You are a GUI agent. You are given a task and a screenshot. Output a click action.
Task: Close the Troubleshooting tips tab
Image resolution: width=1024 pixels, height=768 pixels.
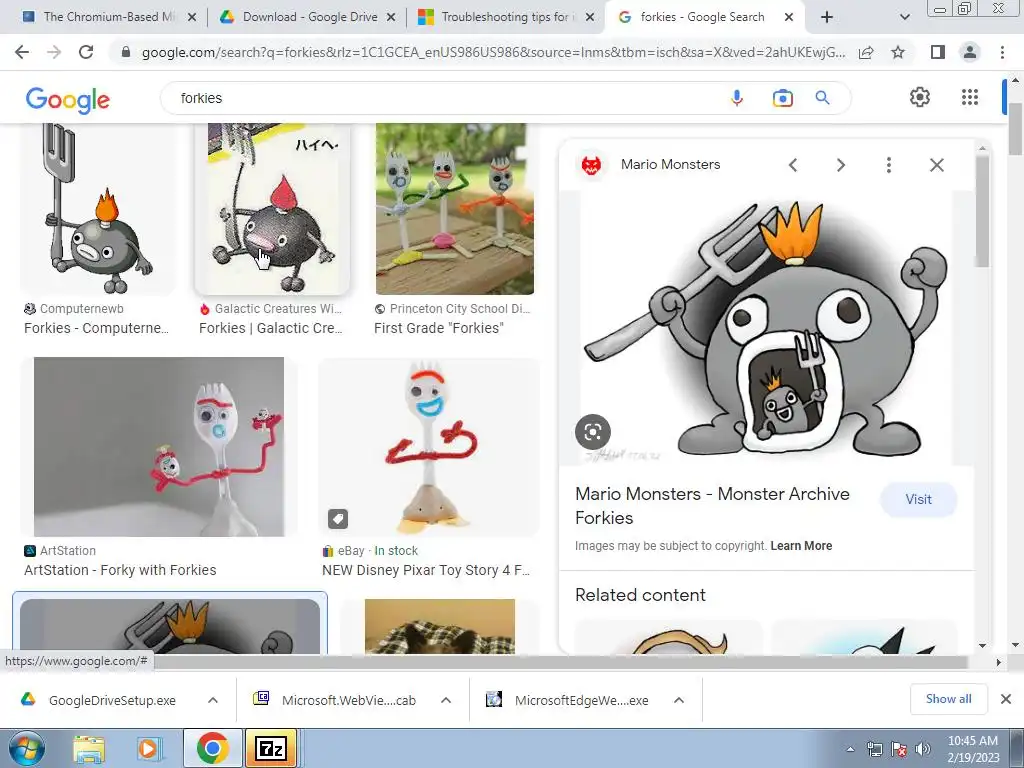(590, 18)
